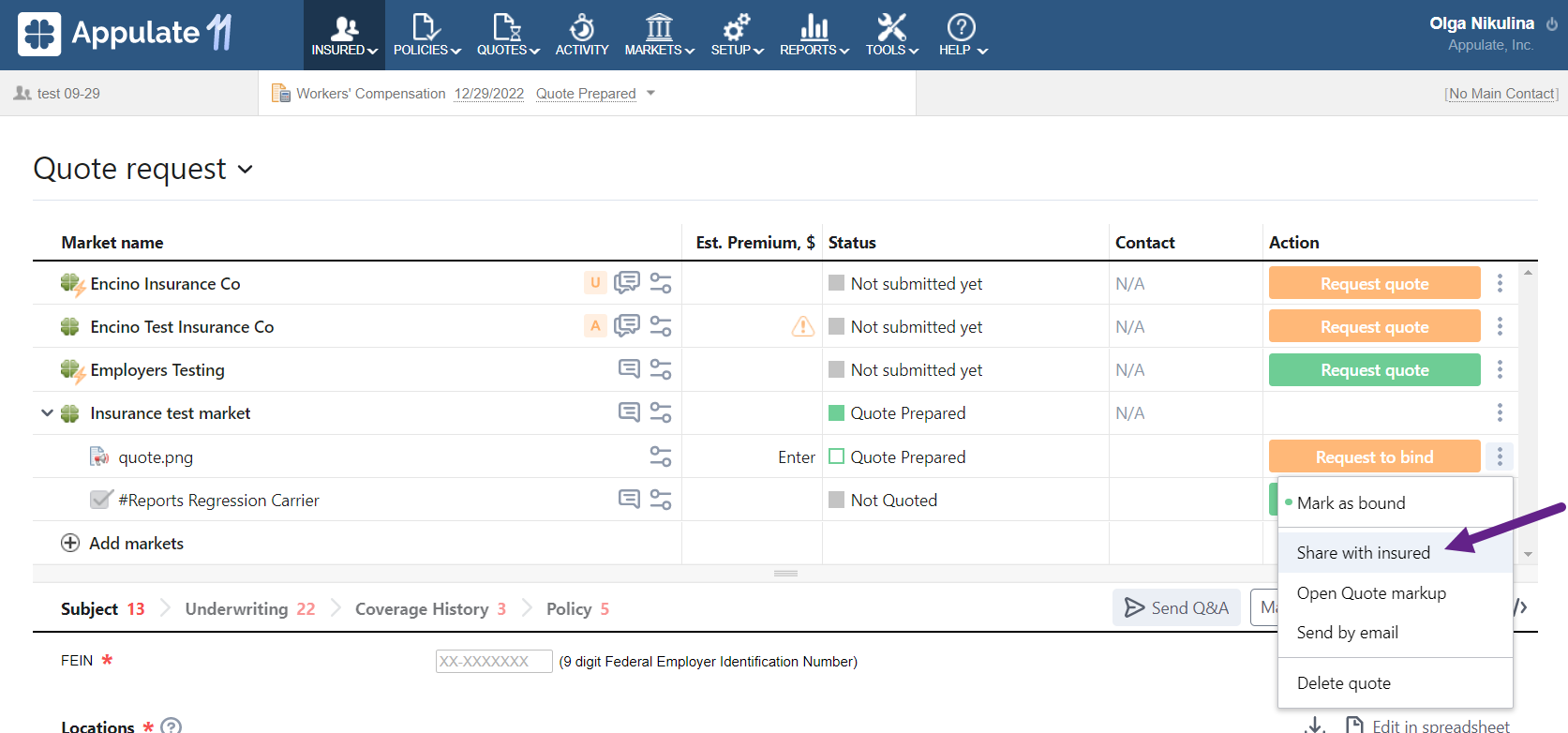Open messages for Employers Testing
This screenshot has height=733, width=1568.
(630, 369)
